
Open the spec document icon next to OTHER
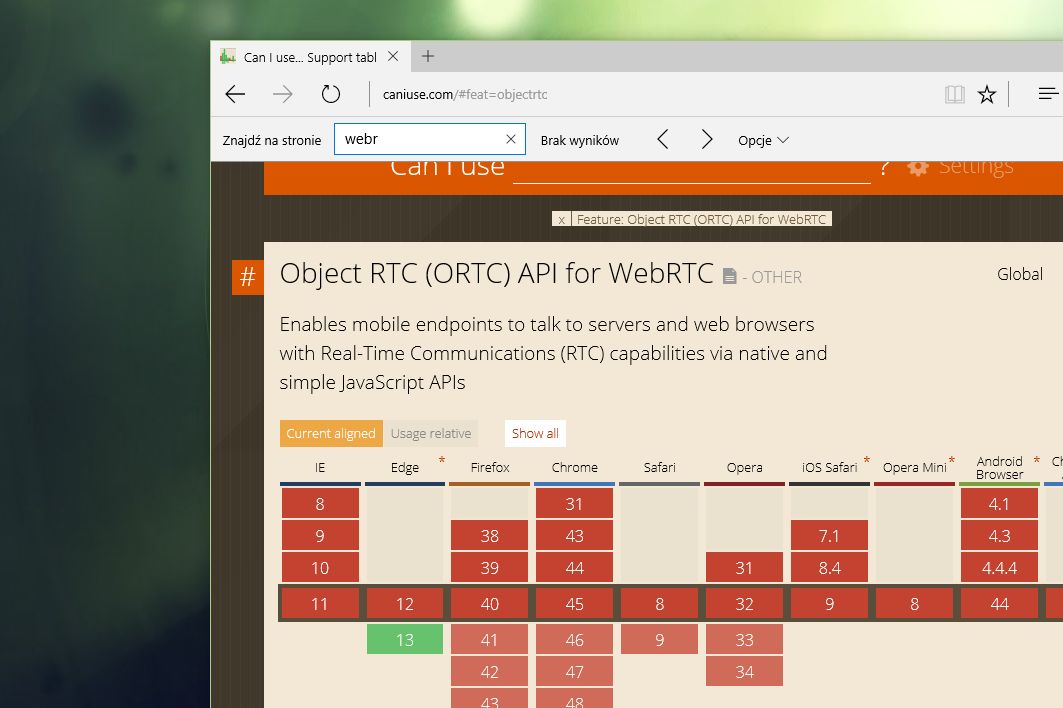click(x=729, y=276)
